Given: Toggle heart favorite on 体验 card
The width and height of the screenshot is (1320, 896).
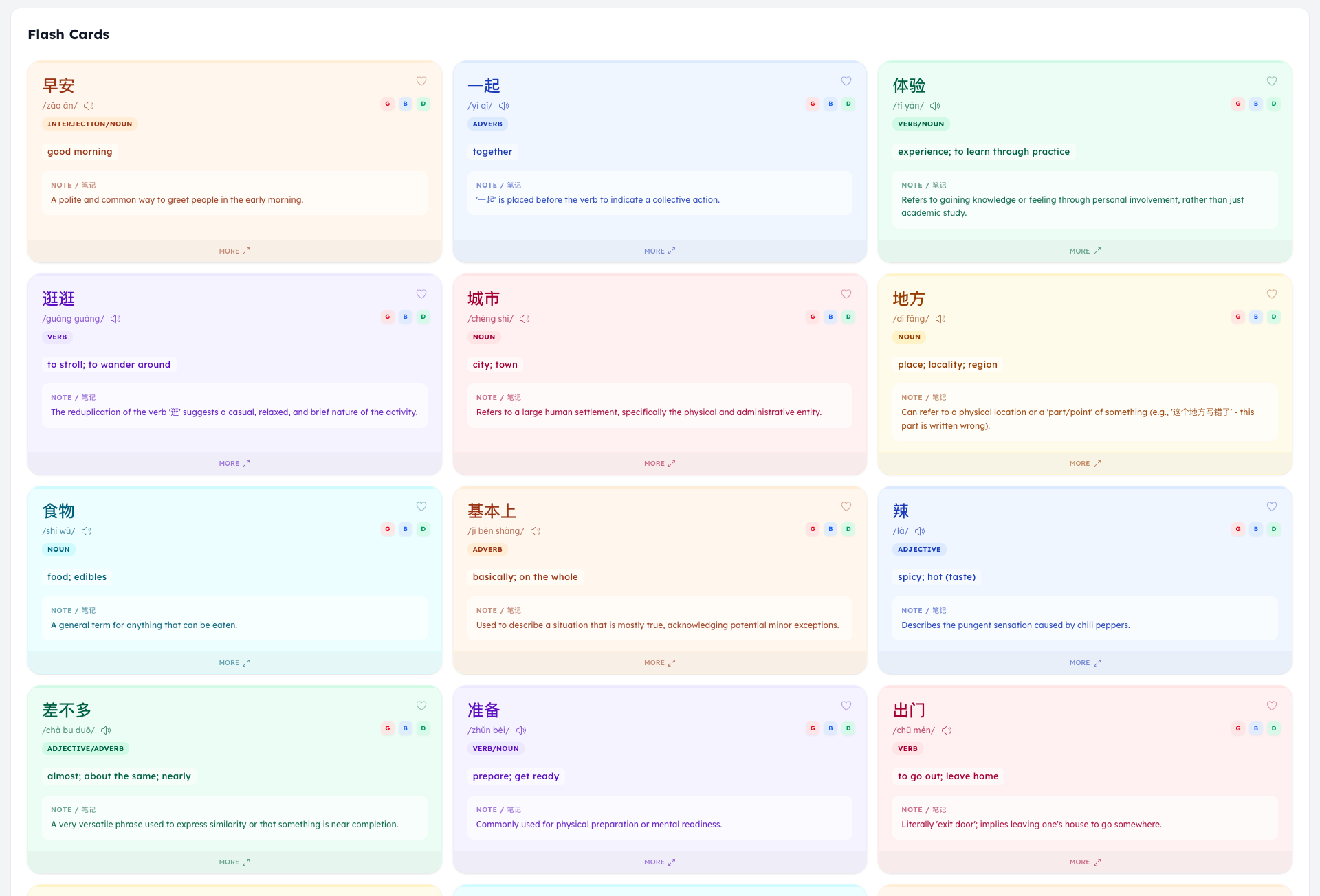Looking at the screenshot, I should (x=1272, y=81).
